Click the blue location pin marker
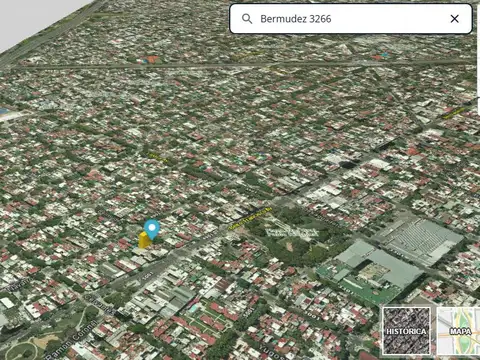The width and height of the screenshot is (480, 360). (152, 229)
